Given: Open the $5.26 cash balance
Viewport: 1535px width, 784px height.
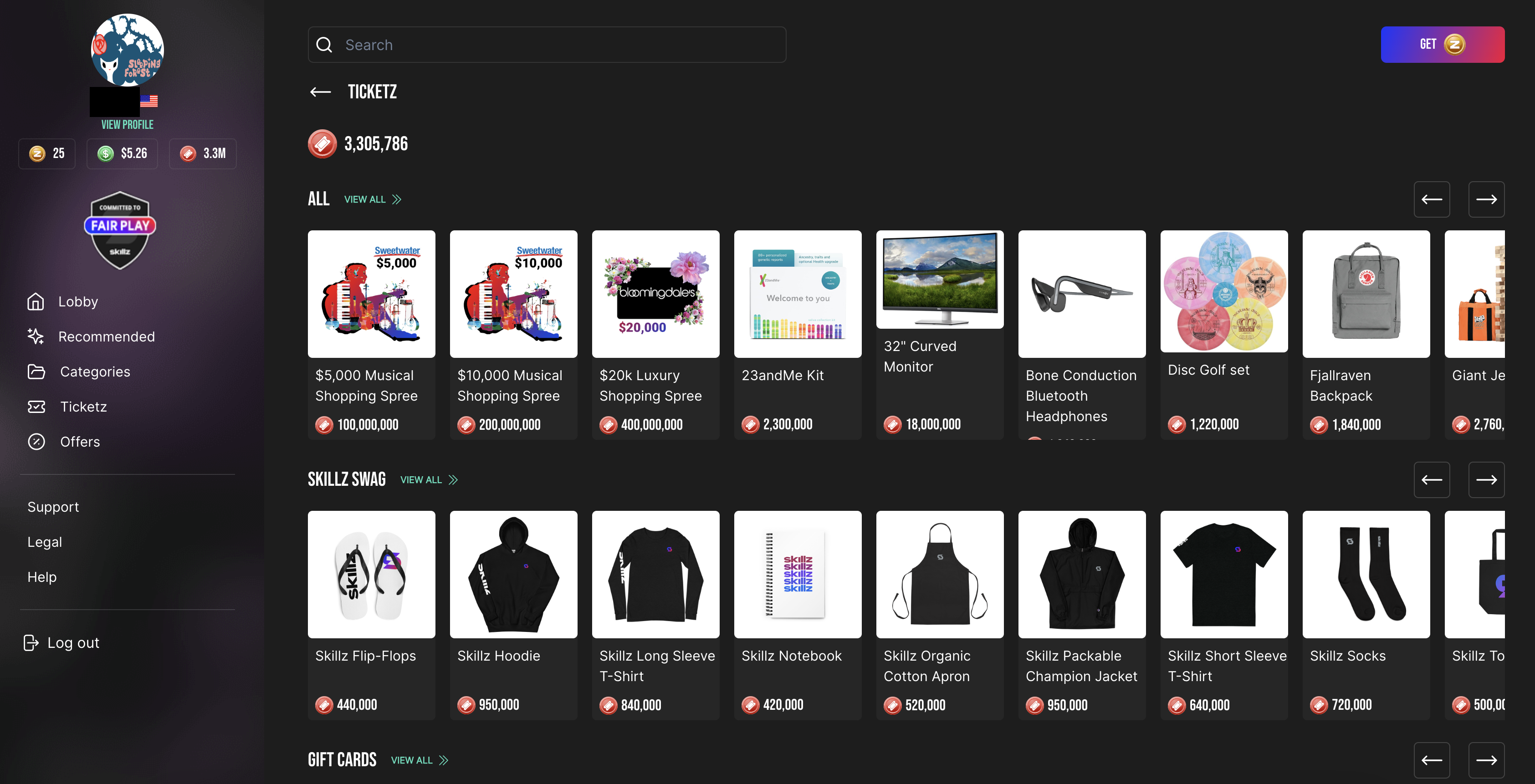Looking at the screenshot, I should coord(122,154).
